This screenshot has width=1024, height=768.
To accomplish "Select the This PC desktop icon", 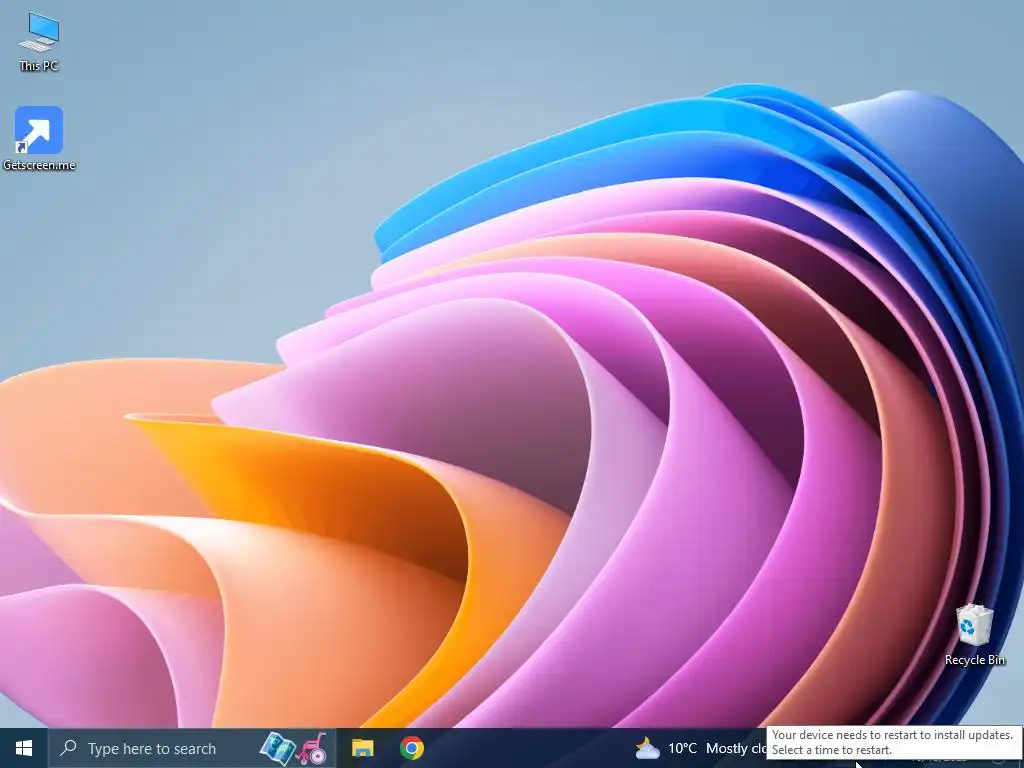I will point(39,42).
